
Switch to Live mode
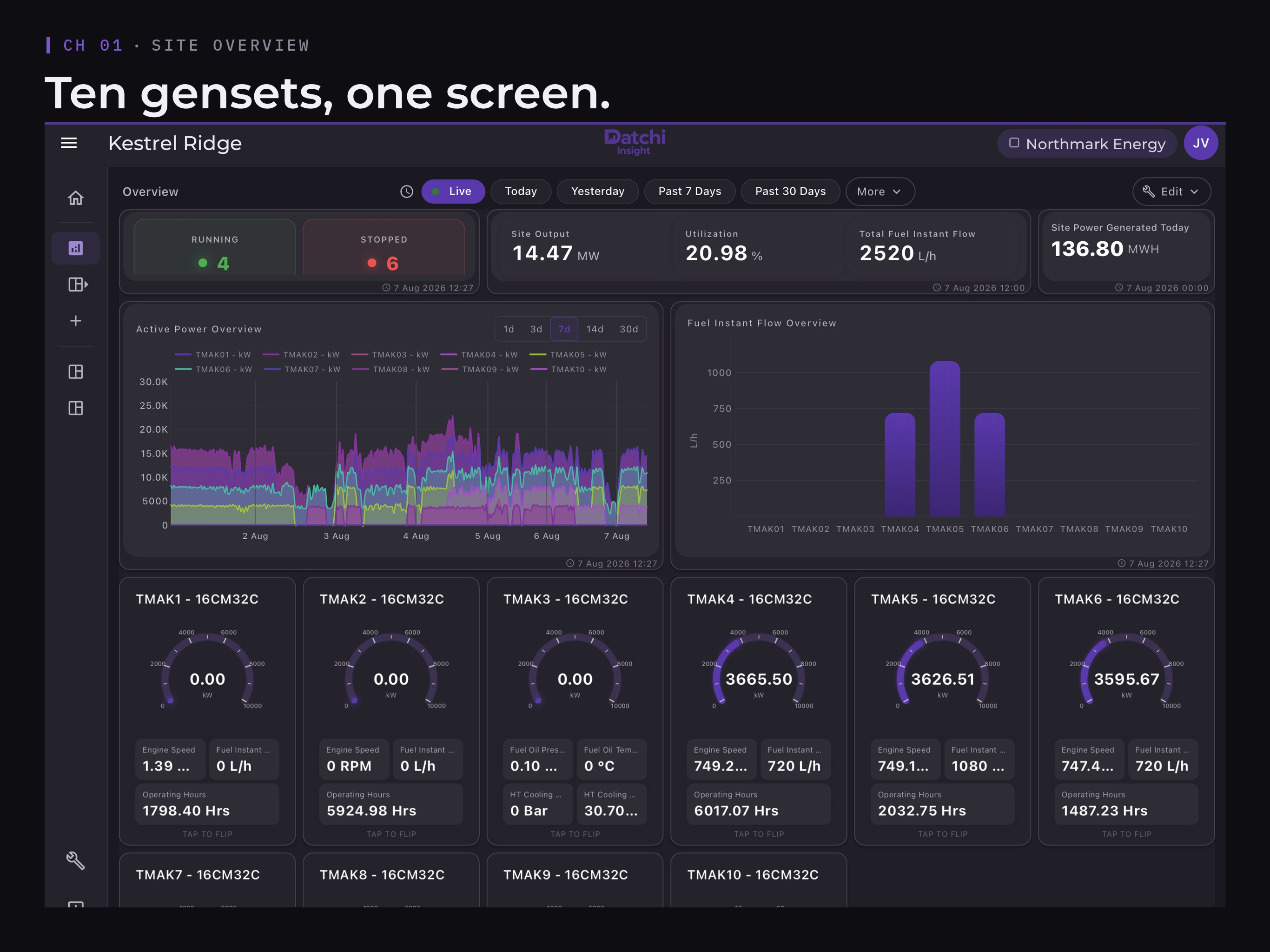(x=453, y=191)
